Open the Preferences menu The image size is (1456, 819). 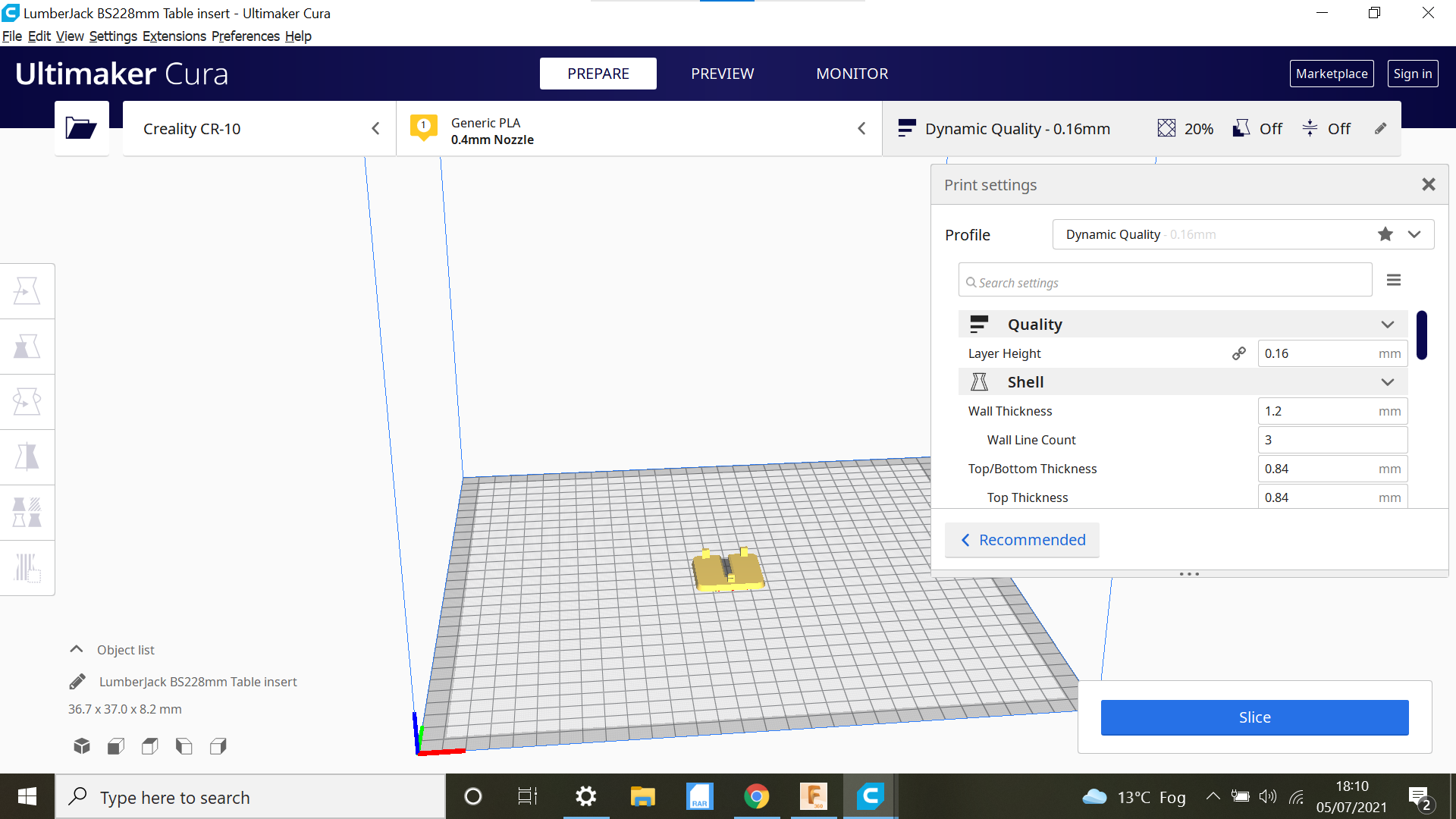246,36
